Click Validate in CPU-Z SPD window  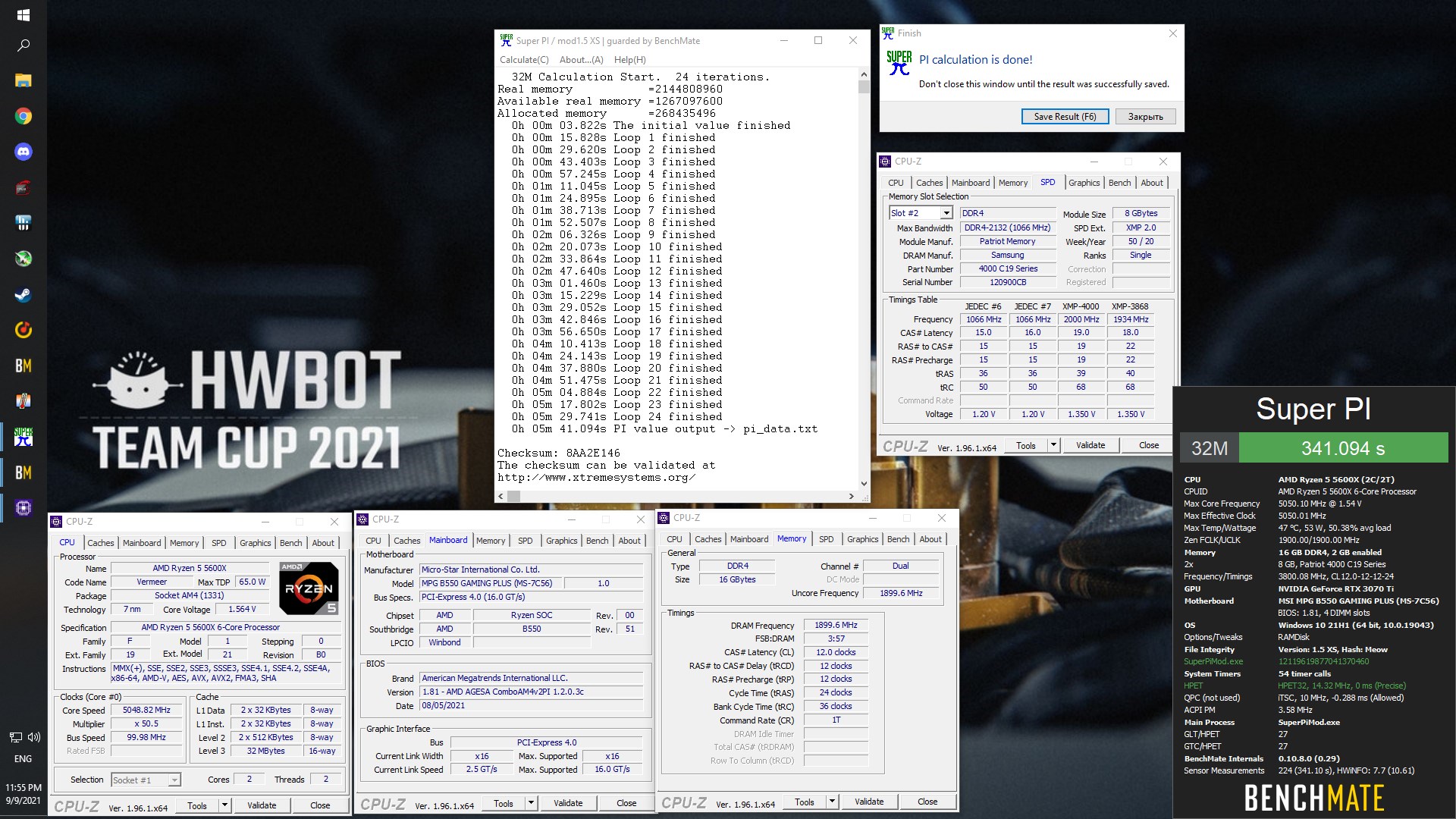[x=1090, y=445]
